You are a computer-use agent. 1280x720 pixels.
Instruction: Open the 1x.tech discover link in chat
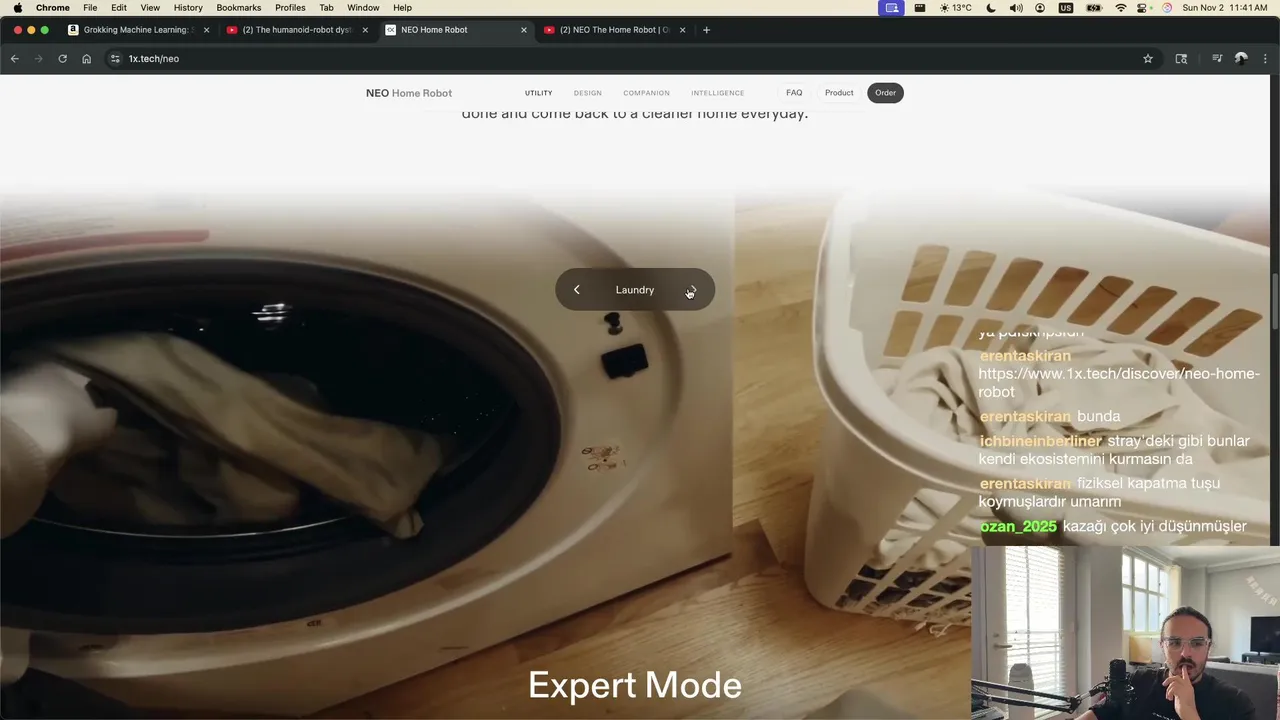point(1118,382)
